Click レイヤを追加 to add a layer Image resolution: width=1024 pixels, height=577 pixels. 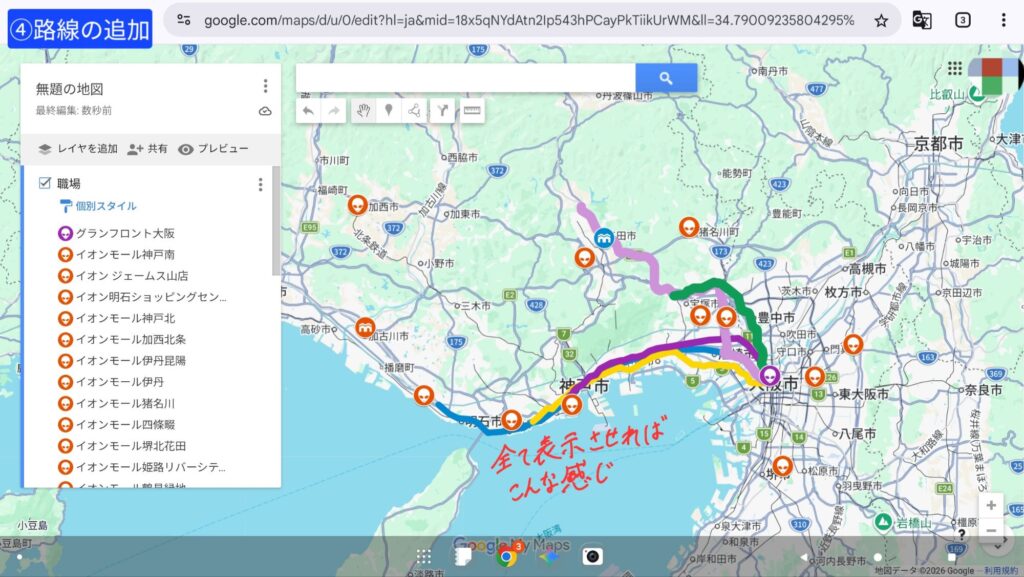pos(78,149)
